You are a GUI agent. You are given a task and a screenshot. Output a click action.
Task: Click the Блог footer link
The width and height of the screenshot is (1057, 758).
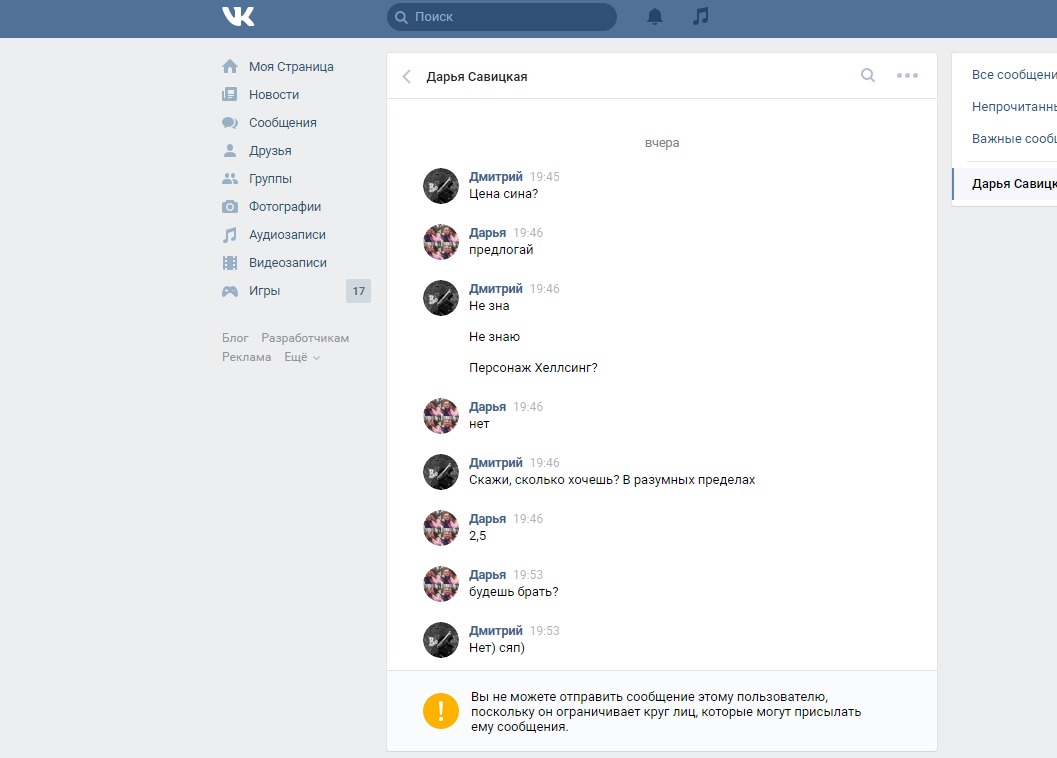click(x=235, y=338)
